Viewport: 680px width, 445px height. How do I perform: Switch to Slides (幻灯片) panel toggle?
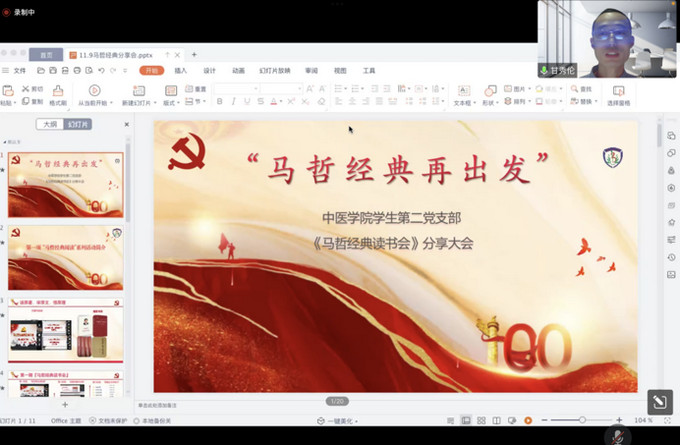(78, 124)
